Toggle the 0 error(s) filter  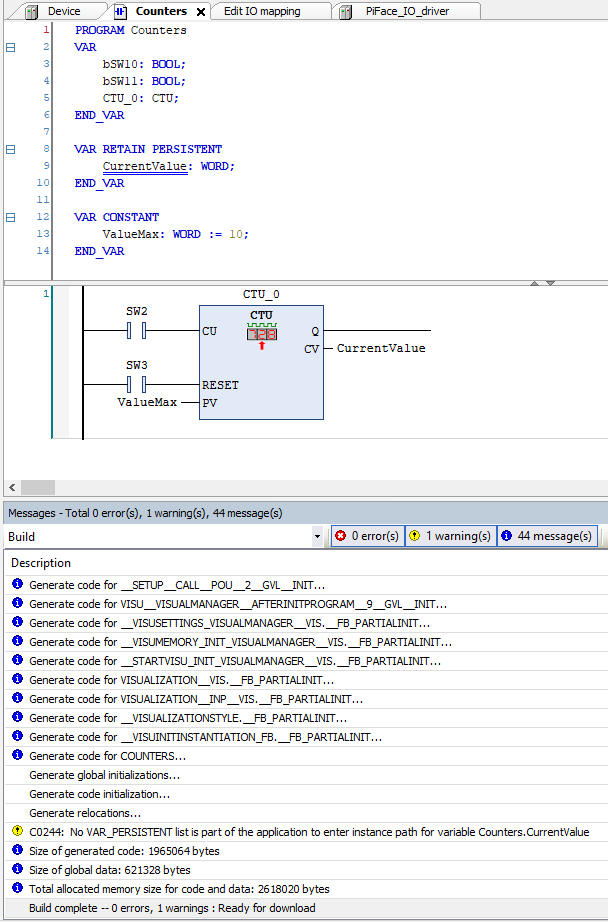point(367,536)
